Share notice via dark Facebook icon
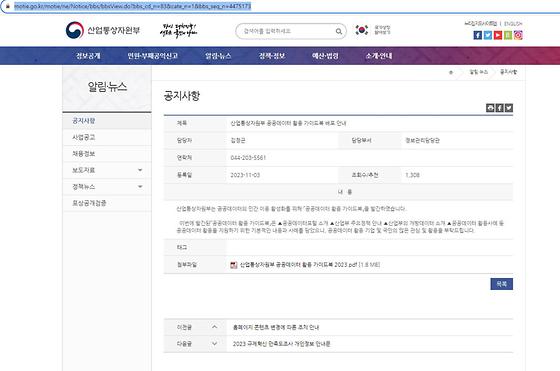This screenshot has height=371, width=560. click(x=500, y=108)
